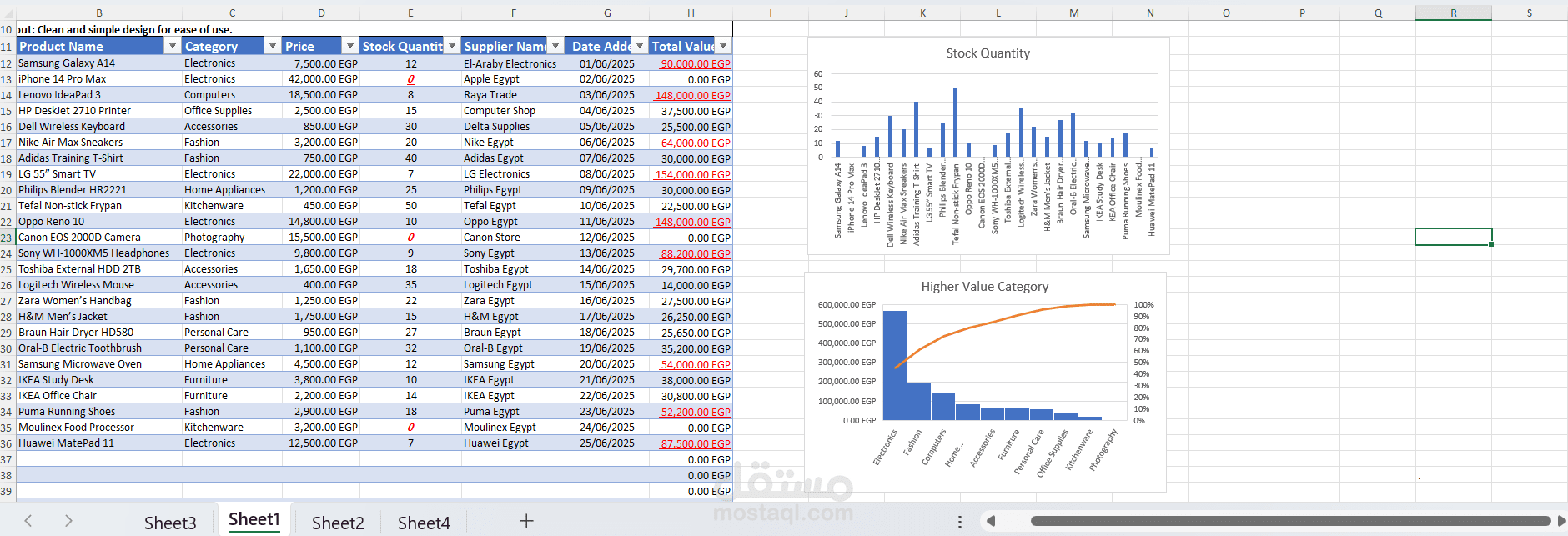Select the 88,200.00 EGP total value cell
The width and height of the screenshot is (1568, 536).
691,253
